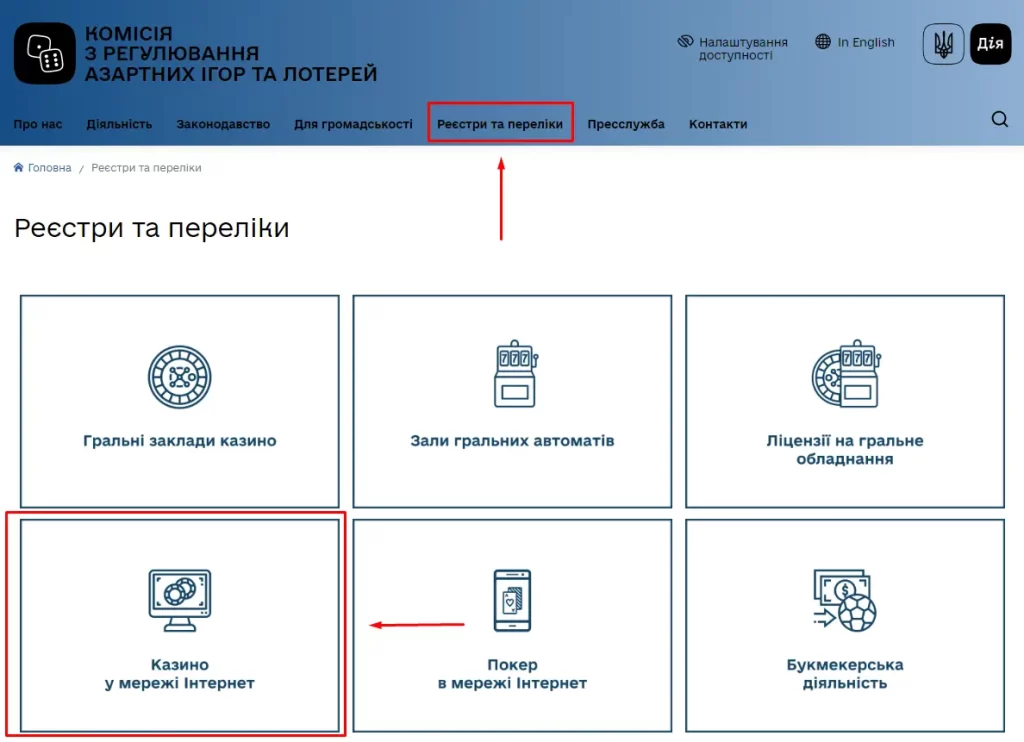Click the Ukrainian trident emblem icon

(x=943, y=44)
